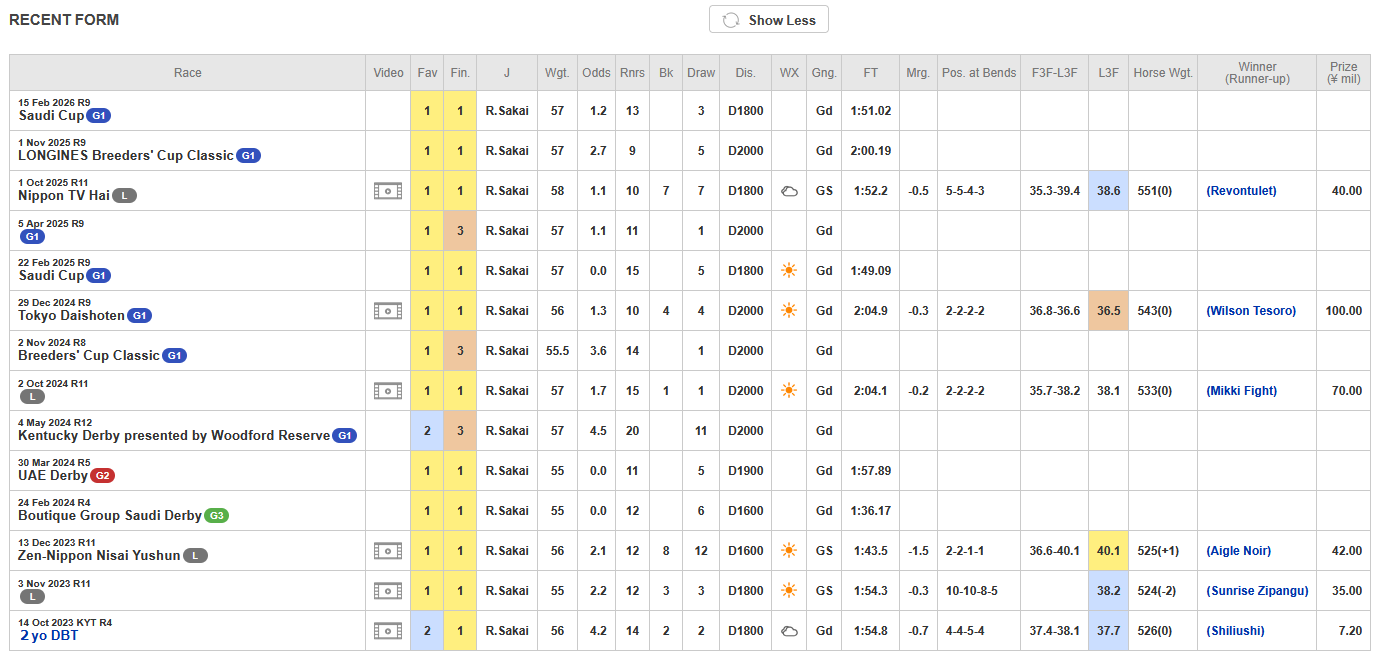Image resolution: width=1382 pixels, height=657 pixels.
Task: Click the Fav column header
Action: 427,73
